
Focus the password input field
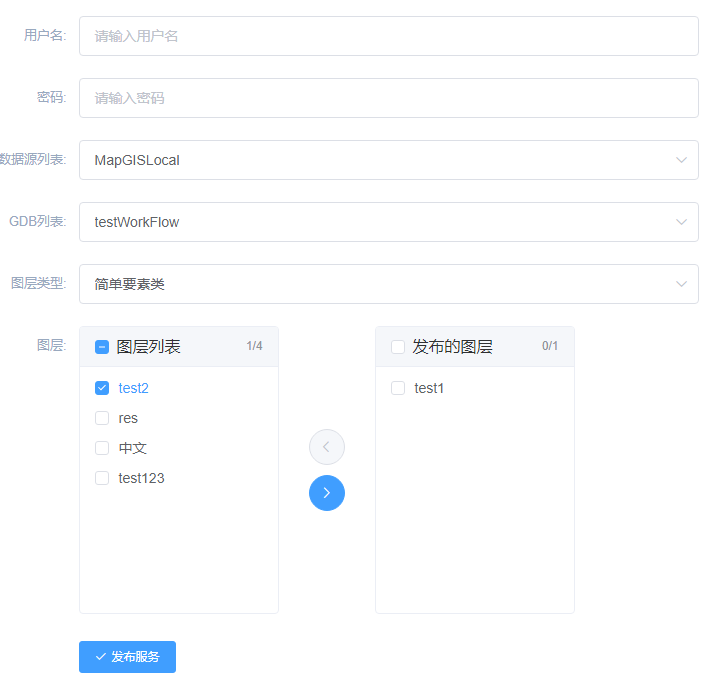(389, 98)
